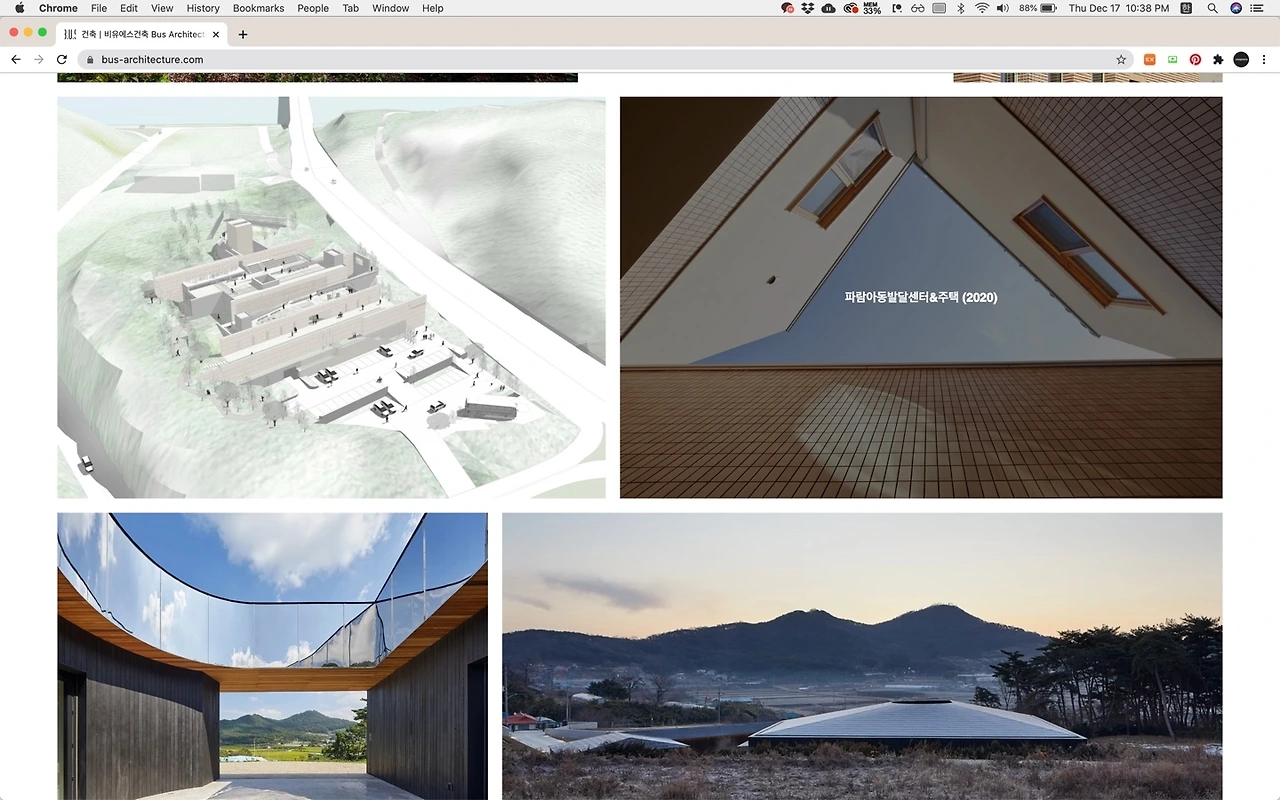This screenshot has height=800, width=1280.
Task: Reload the bus-architecture.com page
Action: [x=62, y=60]
